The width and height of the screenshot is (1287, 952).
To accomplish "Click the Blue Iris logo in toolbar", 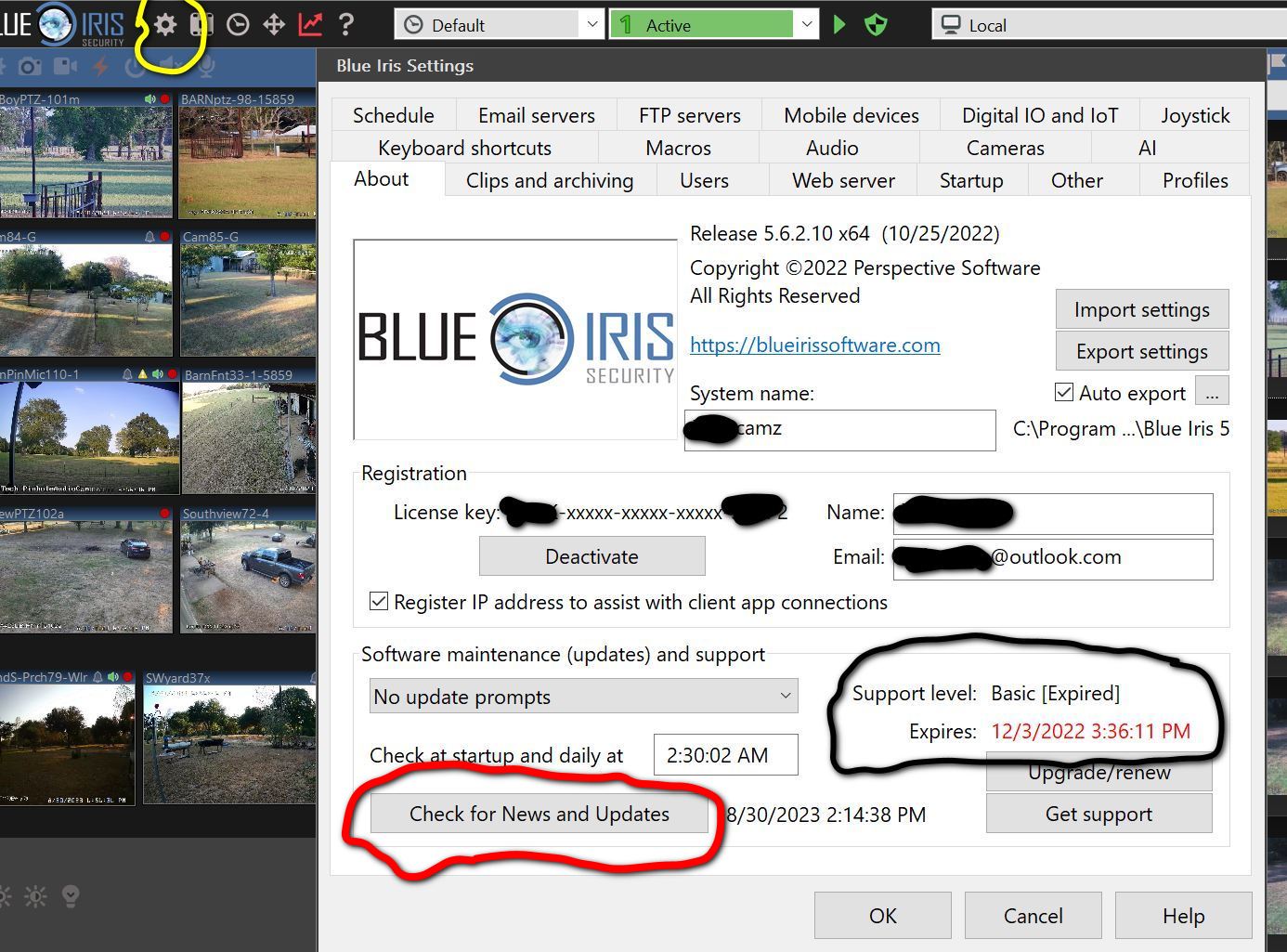I will 62,24.
